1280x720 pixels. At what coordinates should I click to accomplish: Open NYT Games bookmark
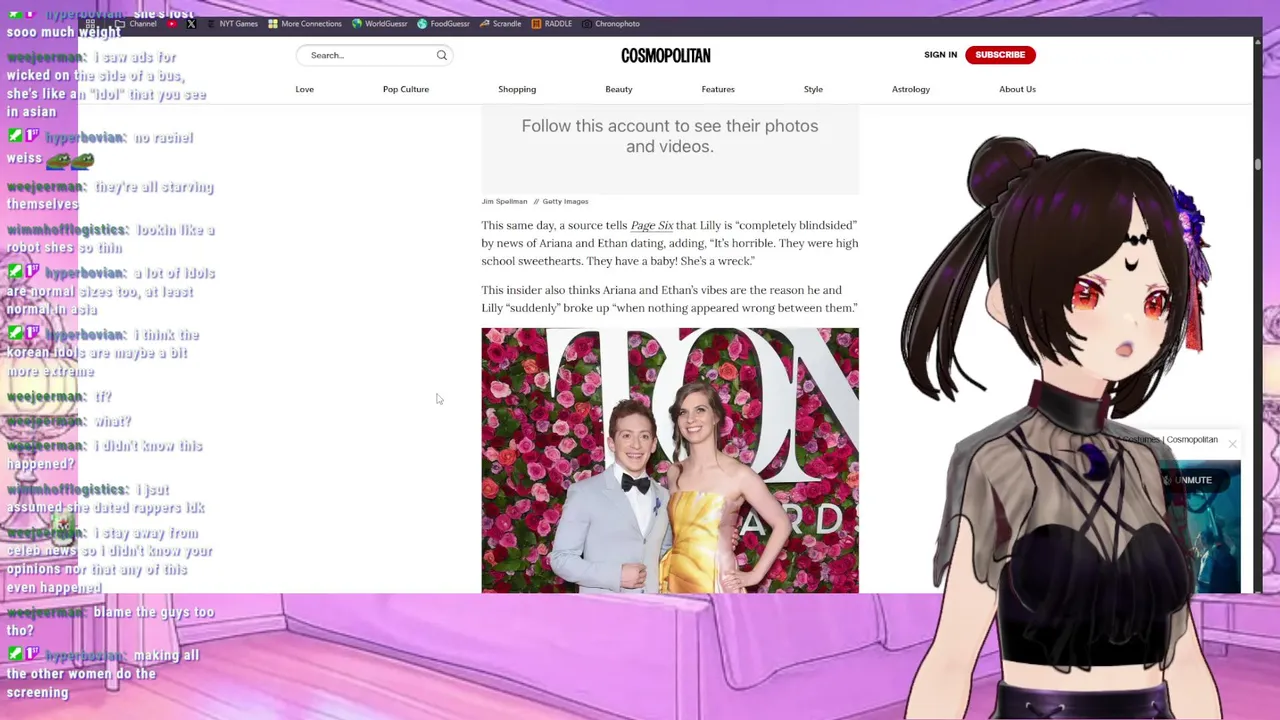click(x=231, y=24)
